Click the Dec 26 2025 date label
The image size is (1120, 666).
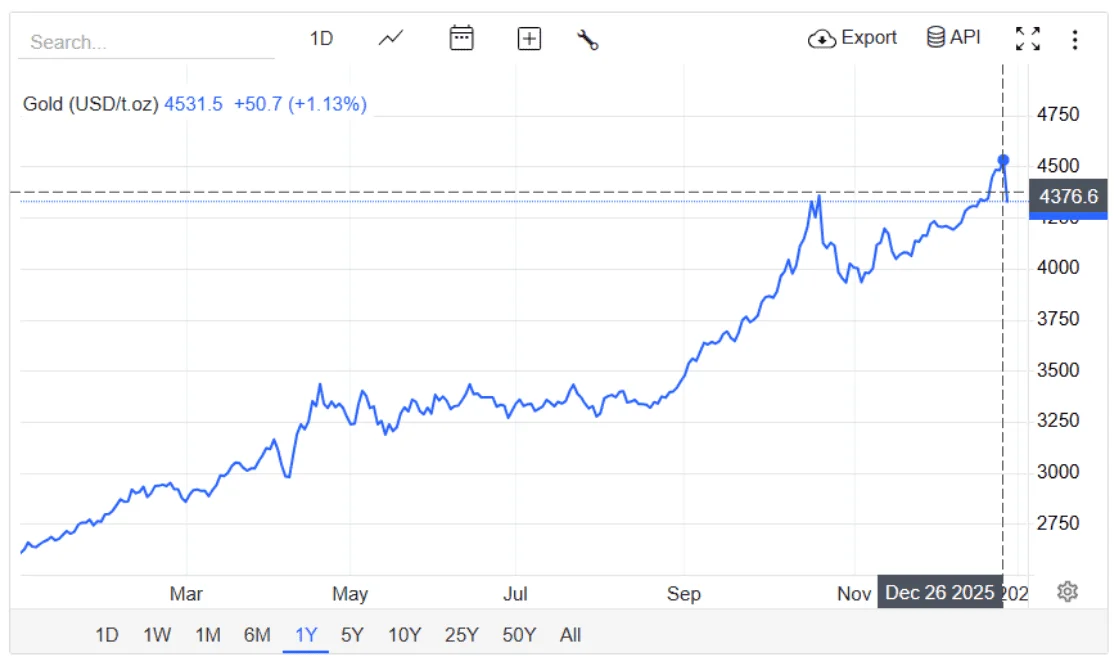coord(939,592)
